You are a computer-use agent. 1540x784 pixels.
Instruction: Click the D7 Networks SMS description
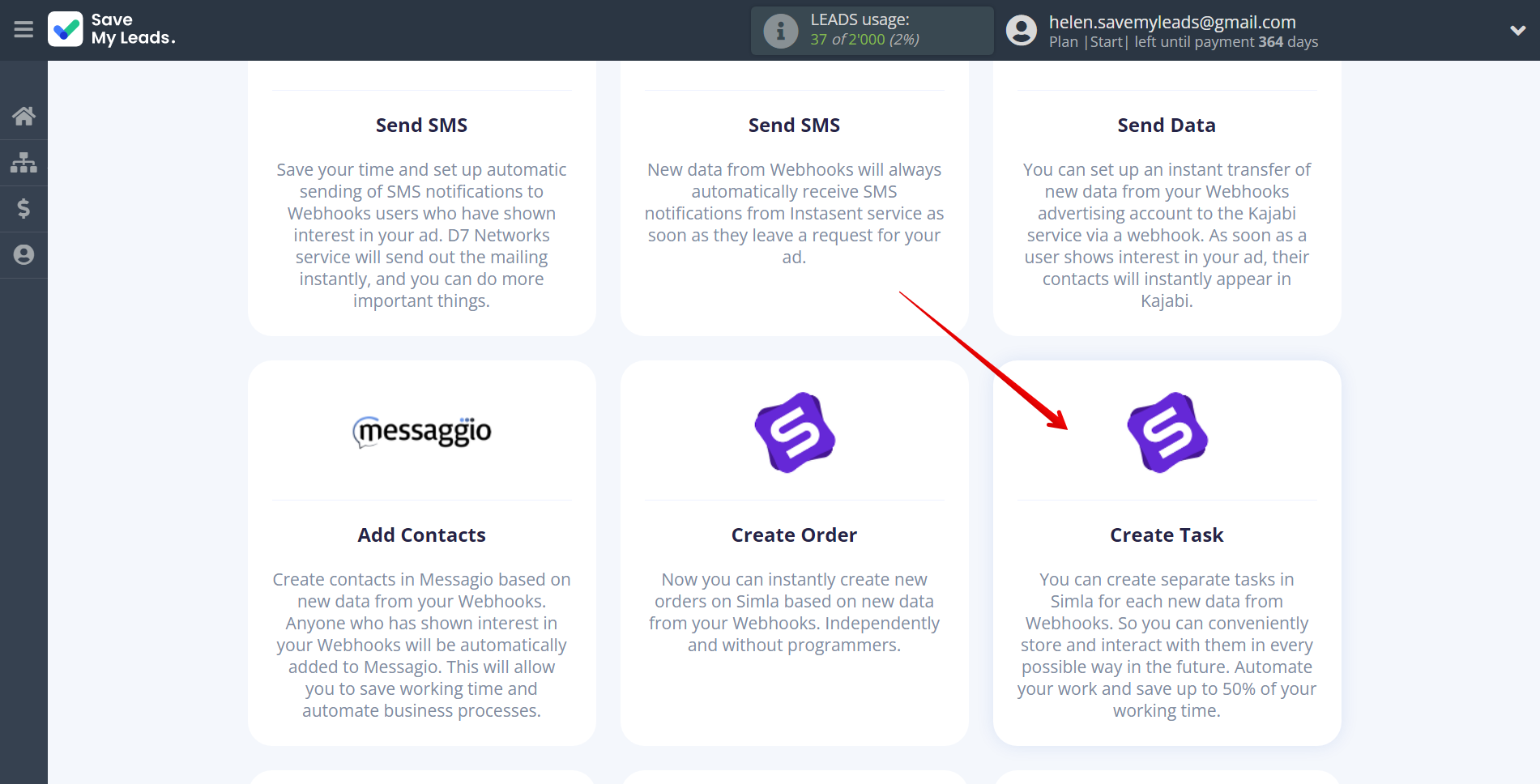point(422,236)
